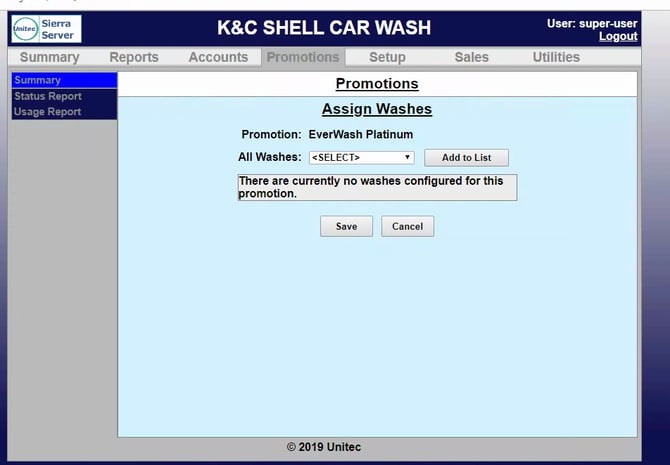Click the K&C SHELL CAR WASH title

point(324,27)
